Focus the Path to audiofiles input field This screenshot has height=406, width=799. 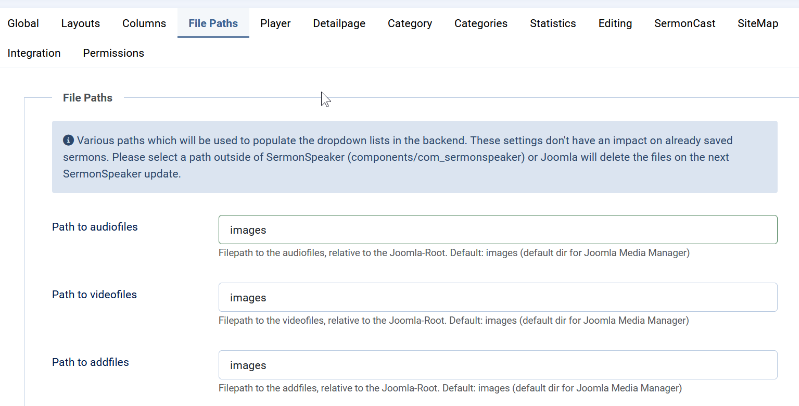(497, 230)
